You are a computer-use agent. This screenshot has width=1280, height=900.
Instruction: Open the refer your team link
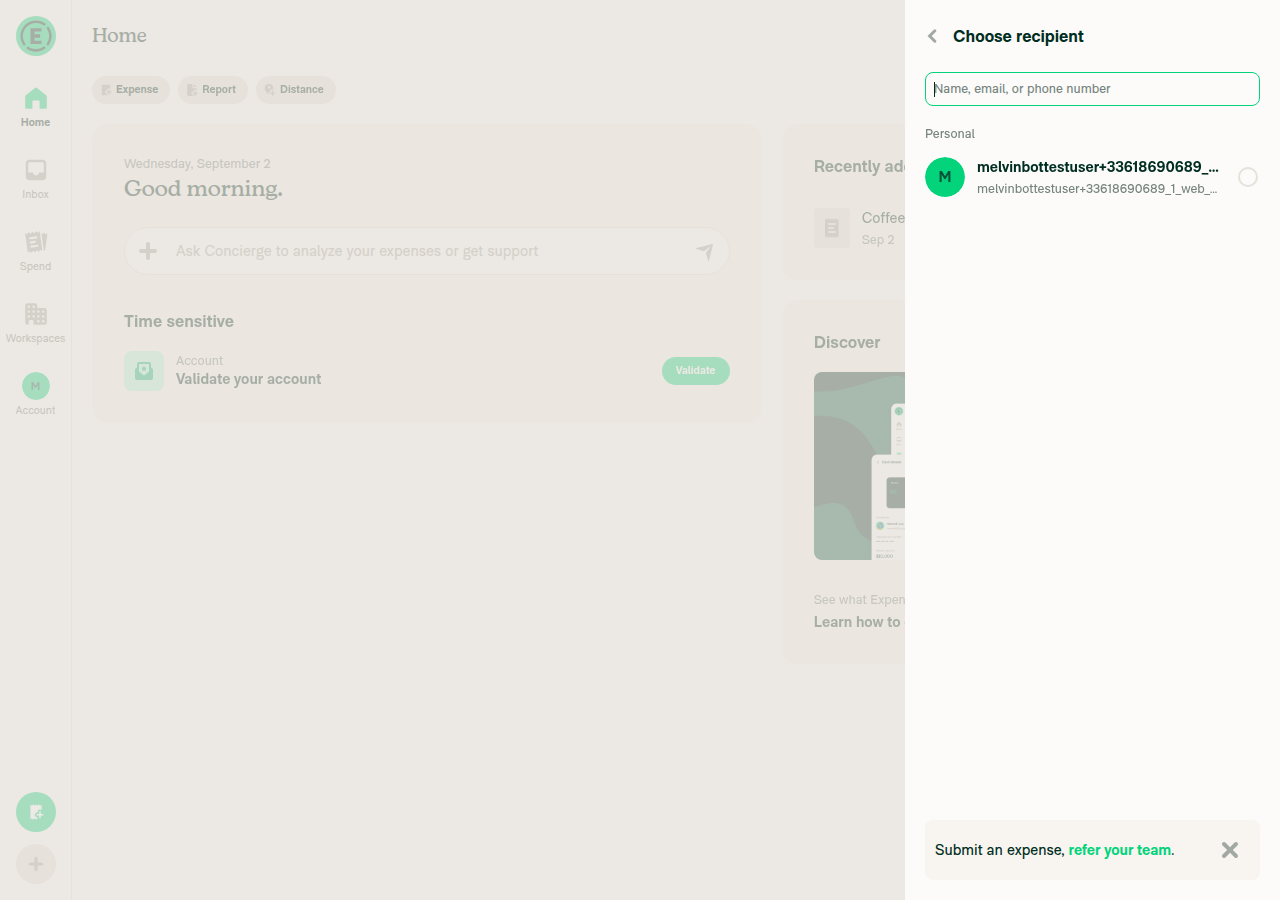pos(1120,850)
